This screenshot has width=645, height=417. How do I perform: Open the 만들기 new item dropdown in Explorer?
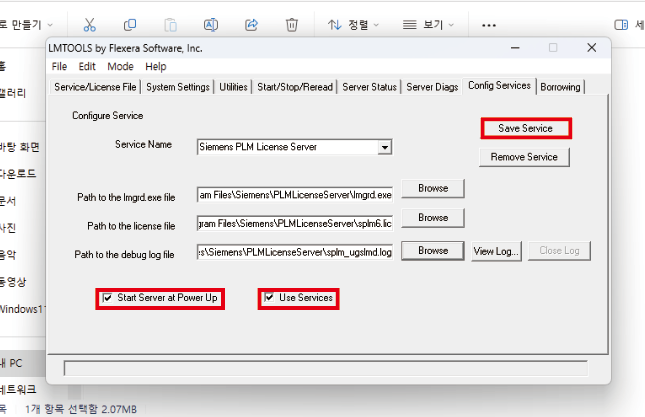[x=26, y=25]
